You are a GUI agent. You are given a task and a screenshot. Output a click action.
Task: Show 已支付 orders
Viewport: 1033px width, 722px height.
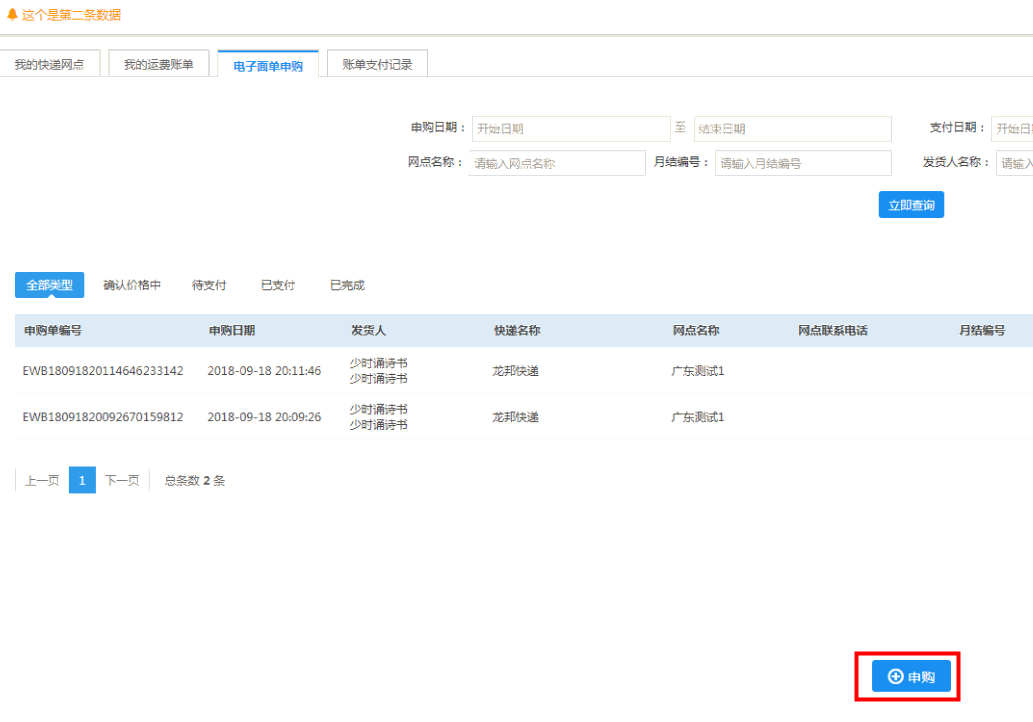[278, 285]
